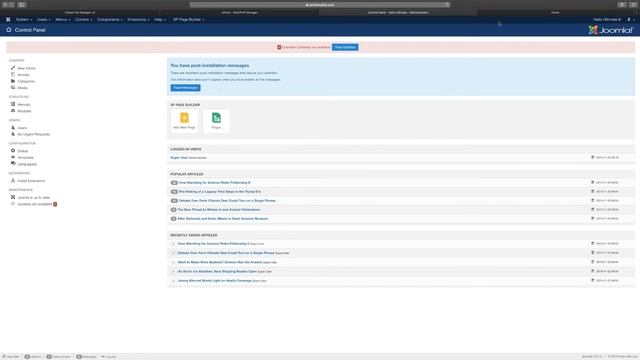
Task: Switch to the first browser tab
Action: 80,13
